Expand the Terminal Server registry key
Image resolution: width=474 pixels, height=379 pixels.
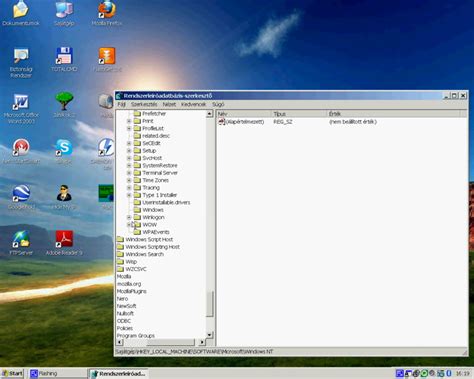pyautogui.click(x=129, y=173)
